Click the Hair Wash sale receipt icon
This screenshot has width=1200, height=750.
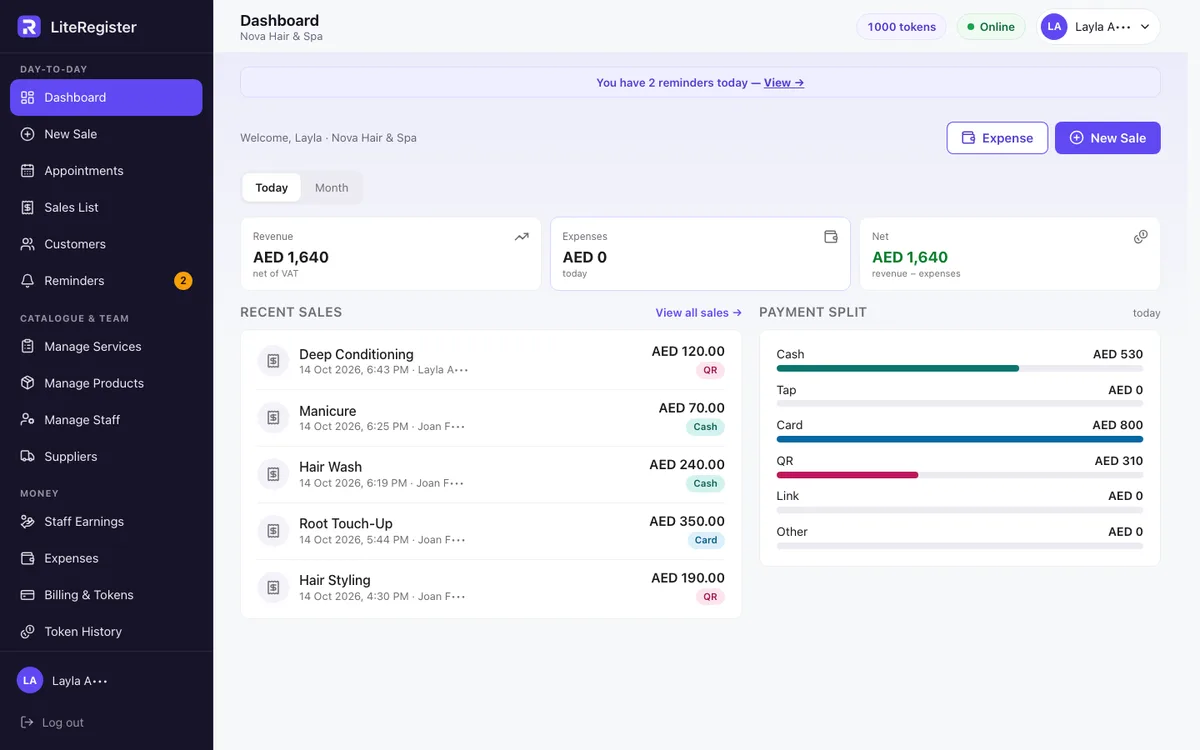[273, 474]
